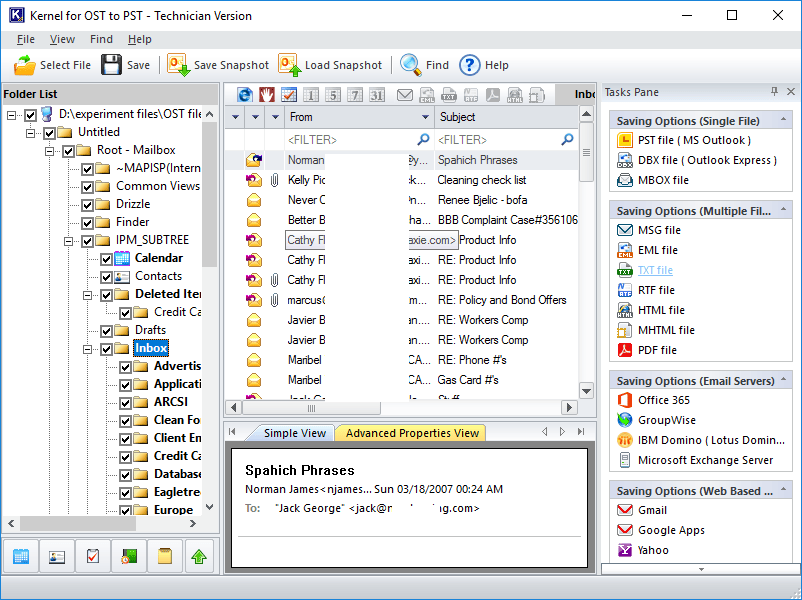Open the Help menu
Image resolution: width=802 pixels, height=600 pixels.
(140, 39)
